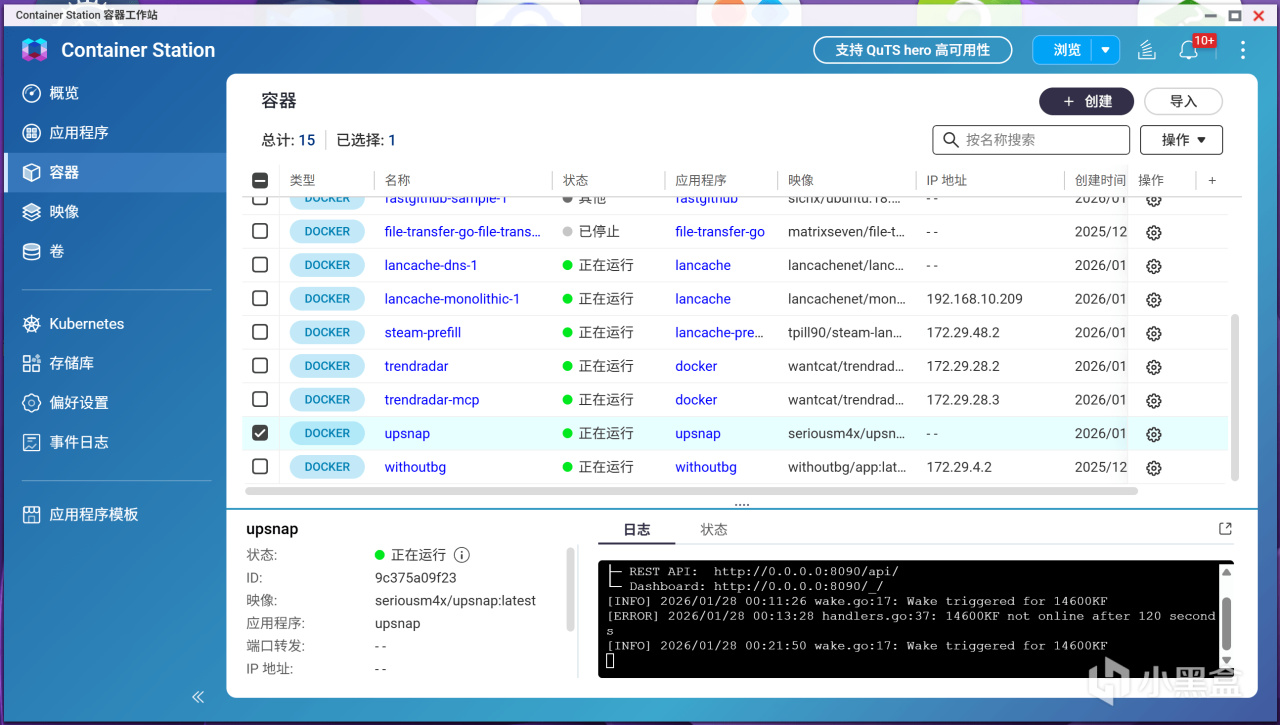The height and width of the screenshot is (725, 1280).
Task: Open the upsnap container name link
Action: (407, 433)
